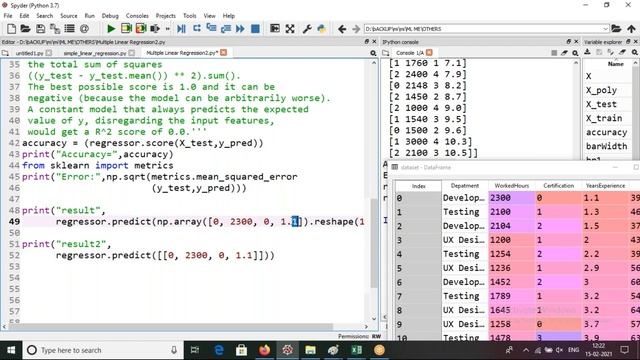Import data in Variable explorer
The width and height of the screenshot is (640, 360).
click(x=587, y=52)
